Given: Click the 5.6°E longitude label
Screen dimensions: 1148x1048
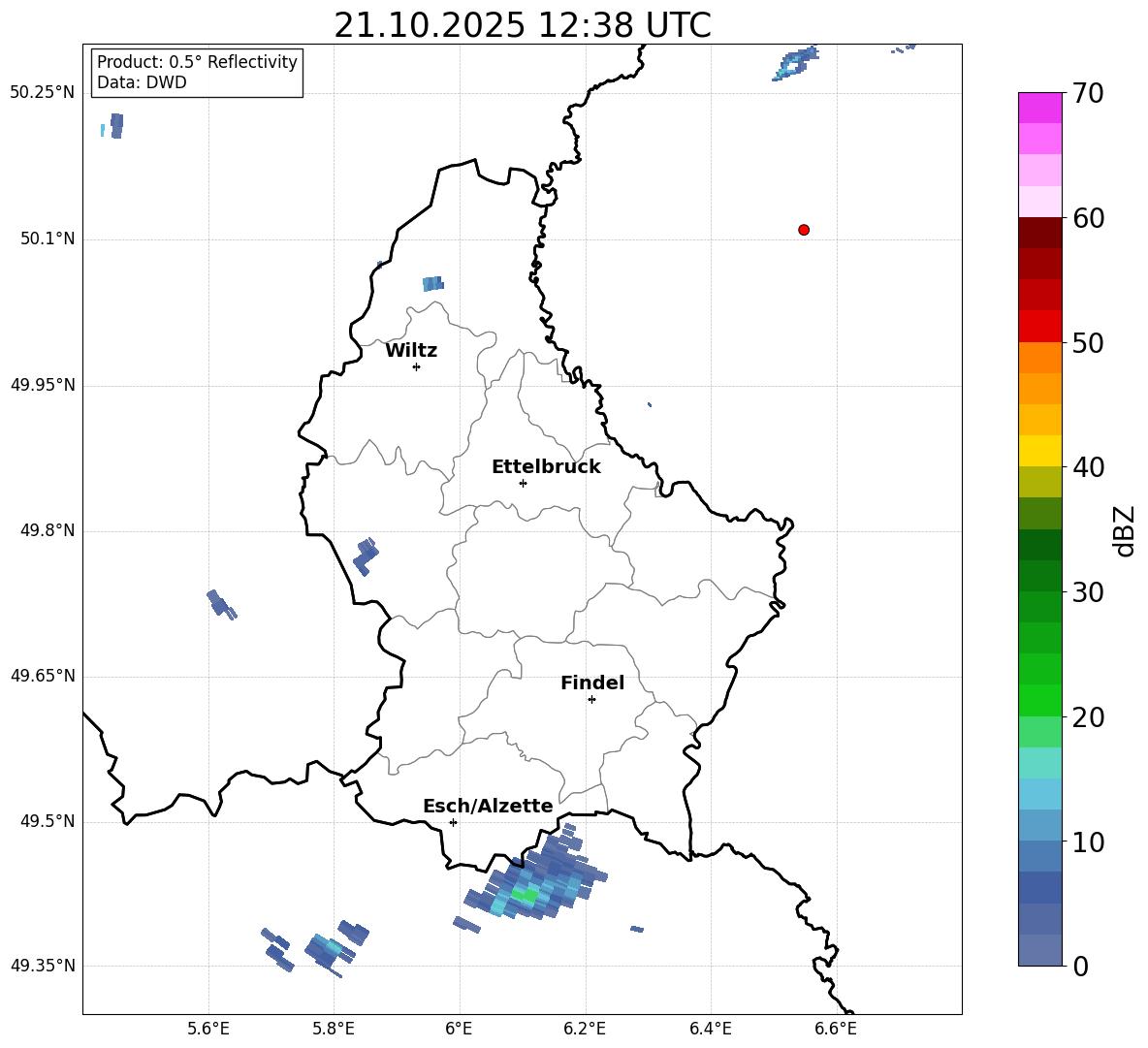Looking at the screenshot, I should (x=208, y=1029).
